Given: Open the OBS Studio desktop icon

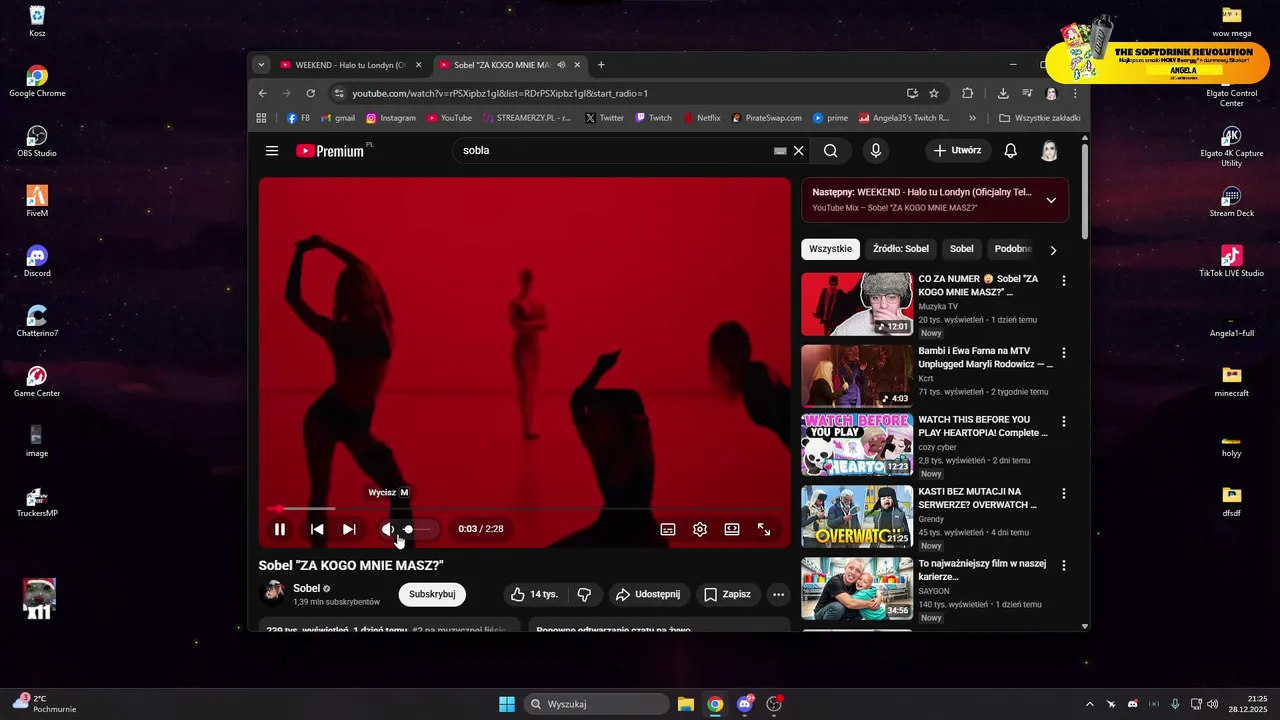Looking at the screenshot, I should (x=37, y=141).
